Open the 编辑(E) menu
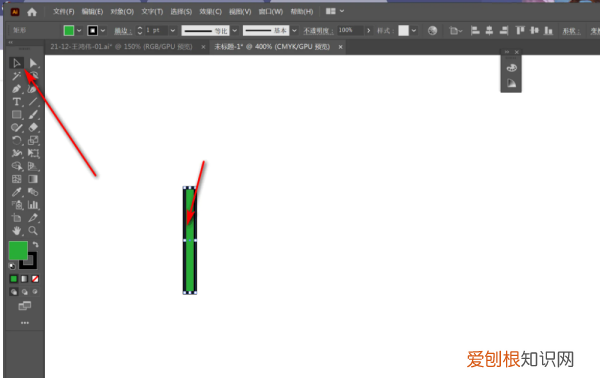The height and width of the screenshot is (378, 600). coord(92,12)
